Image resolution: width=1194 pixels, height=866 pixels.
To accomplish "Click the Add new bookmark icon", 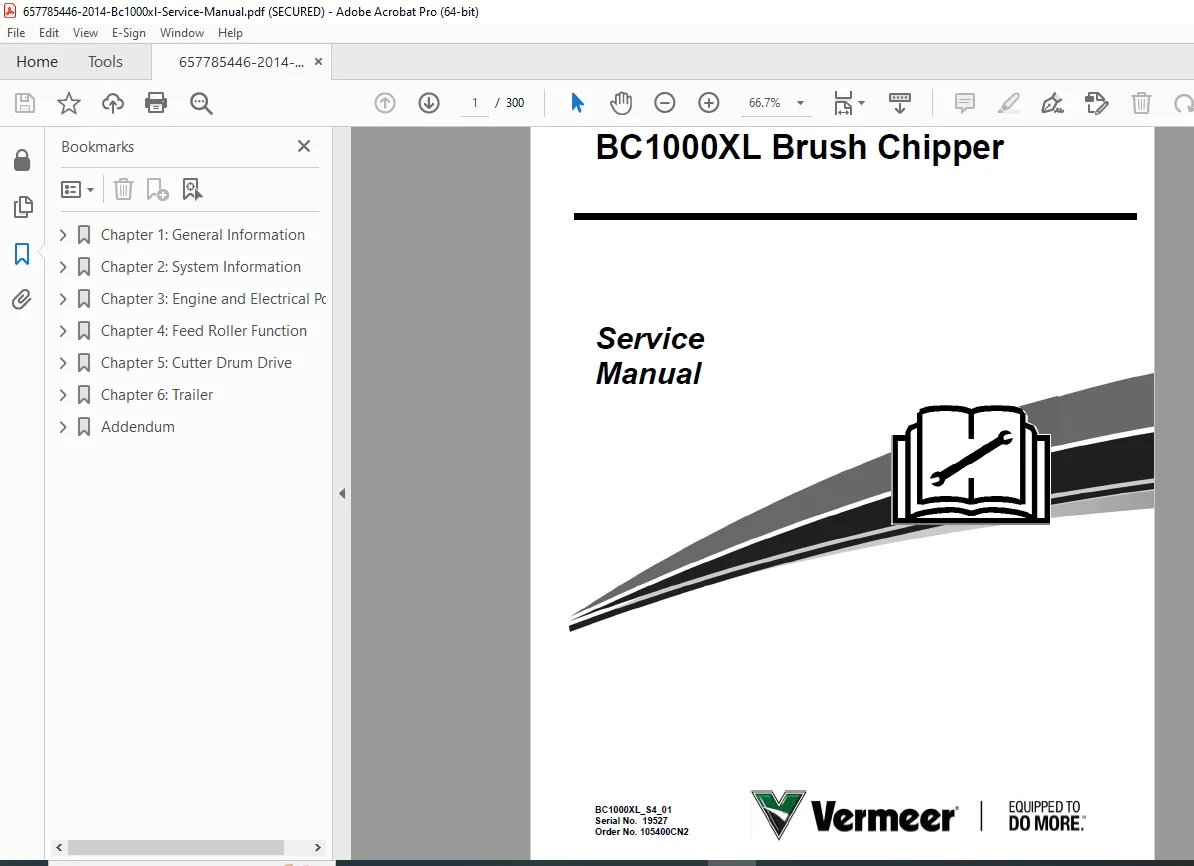I will click(x=158, y=189).
